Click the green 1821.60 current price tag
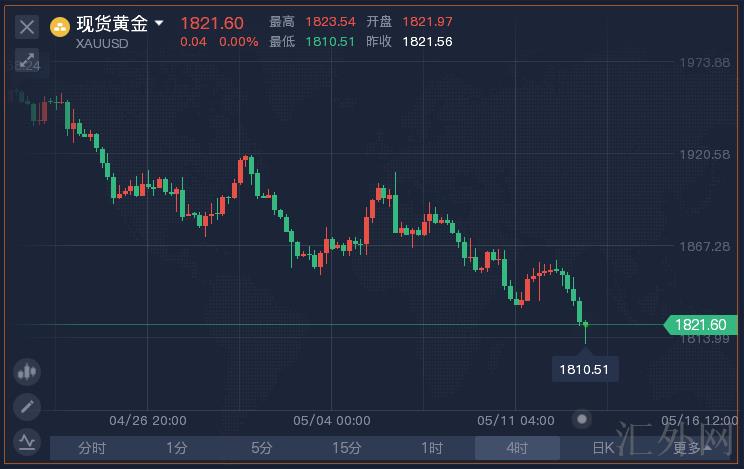The height and width of the screenshot is (469, 744). 699,324
